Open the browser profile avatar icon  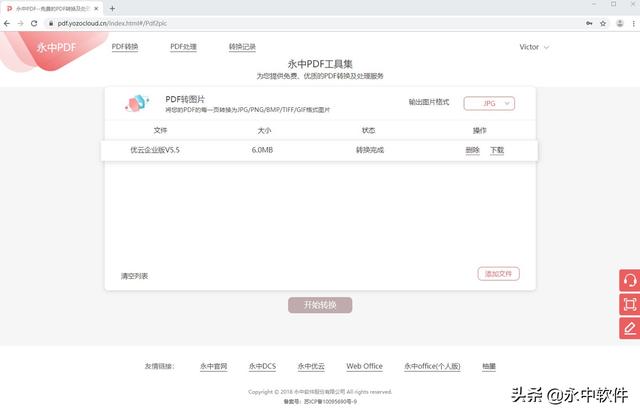[620, 24]
